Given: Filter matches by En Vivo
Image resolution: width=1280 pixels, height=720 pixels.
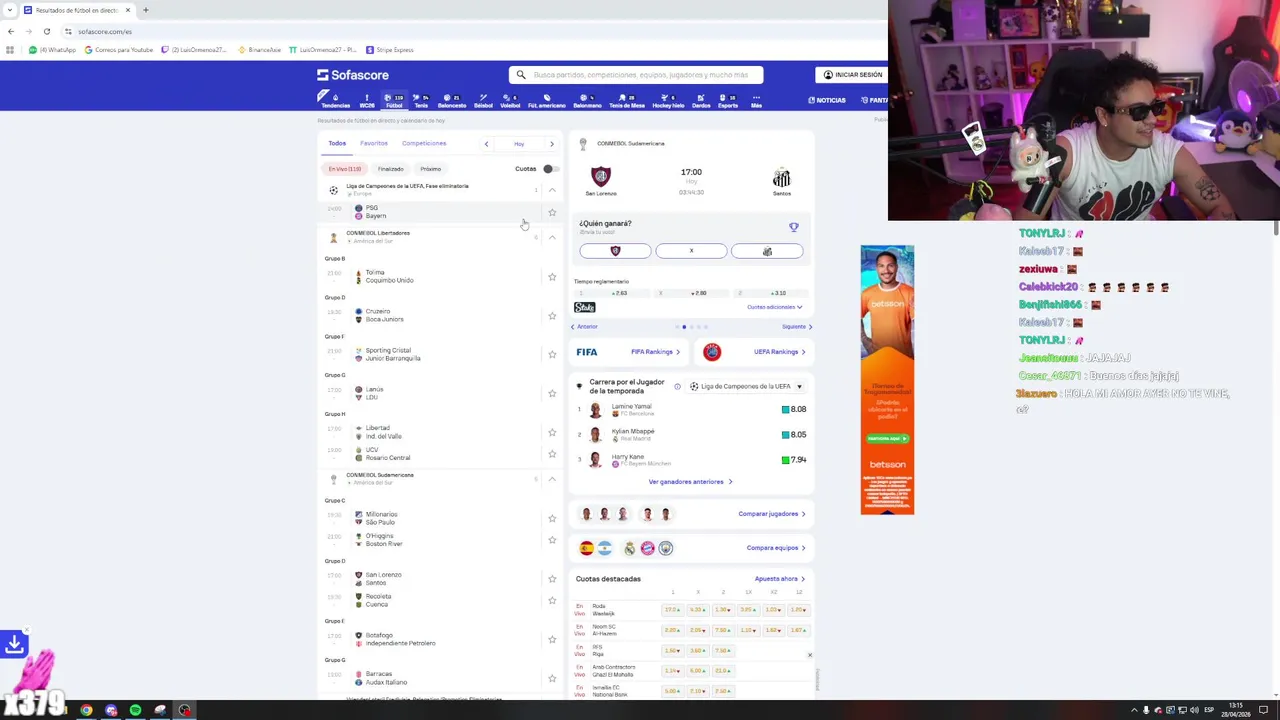Looking at the screenshot, I should coord(345,169).
